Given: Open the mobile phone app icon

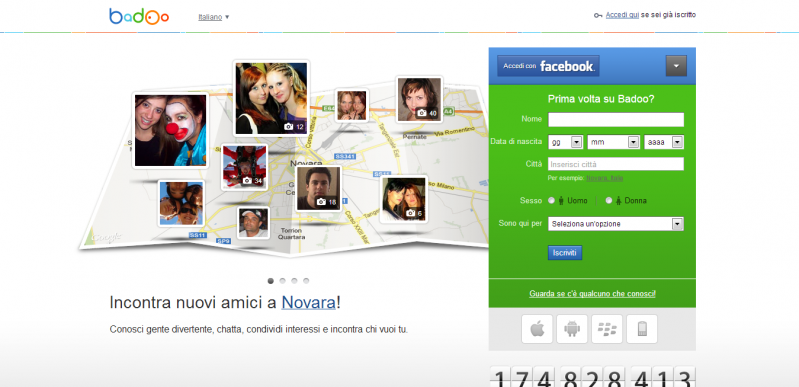Looking at the screenshot, I should tap(642, 329).
